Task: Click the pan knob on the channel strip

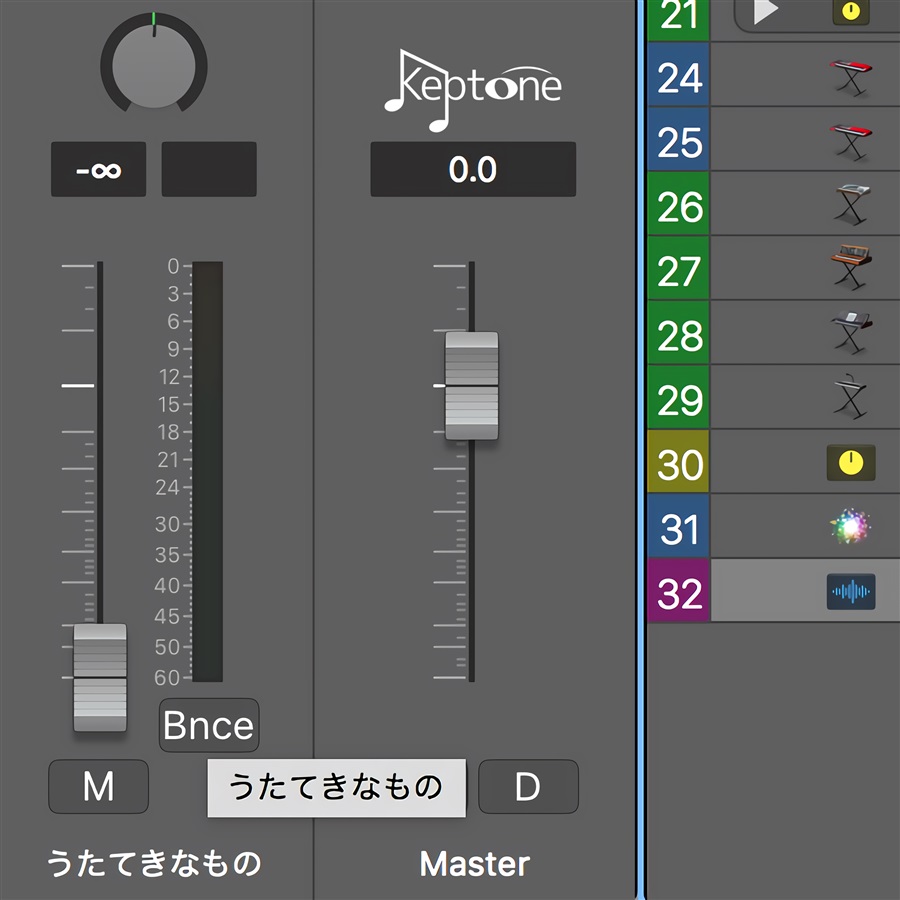Action: coord(154,64)
